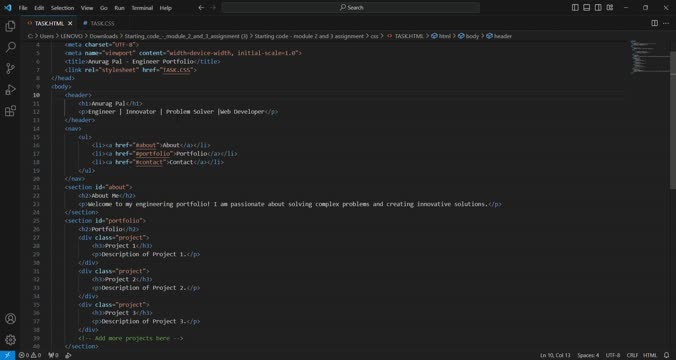This screenshot has height=360, width=676.
Task: Open the Customize Layout button
Action: click(610, 7)
